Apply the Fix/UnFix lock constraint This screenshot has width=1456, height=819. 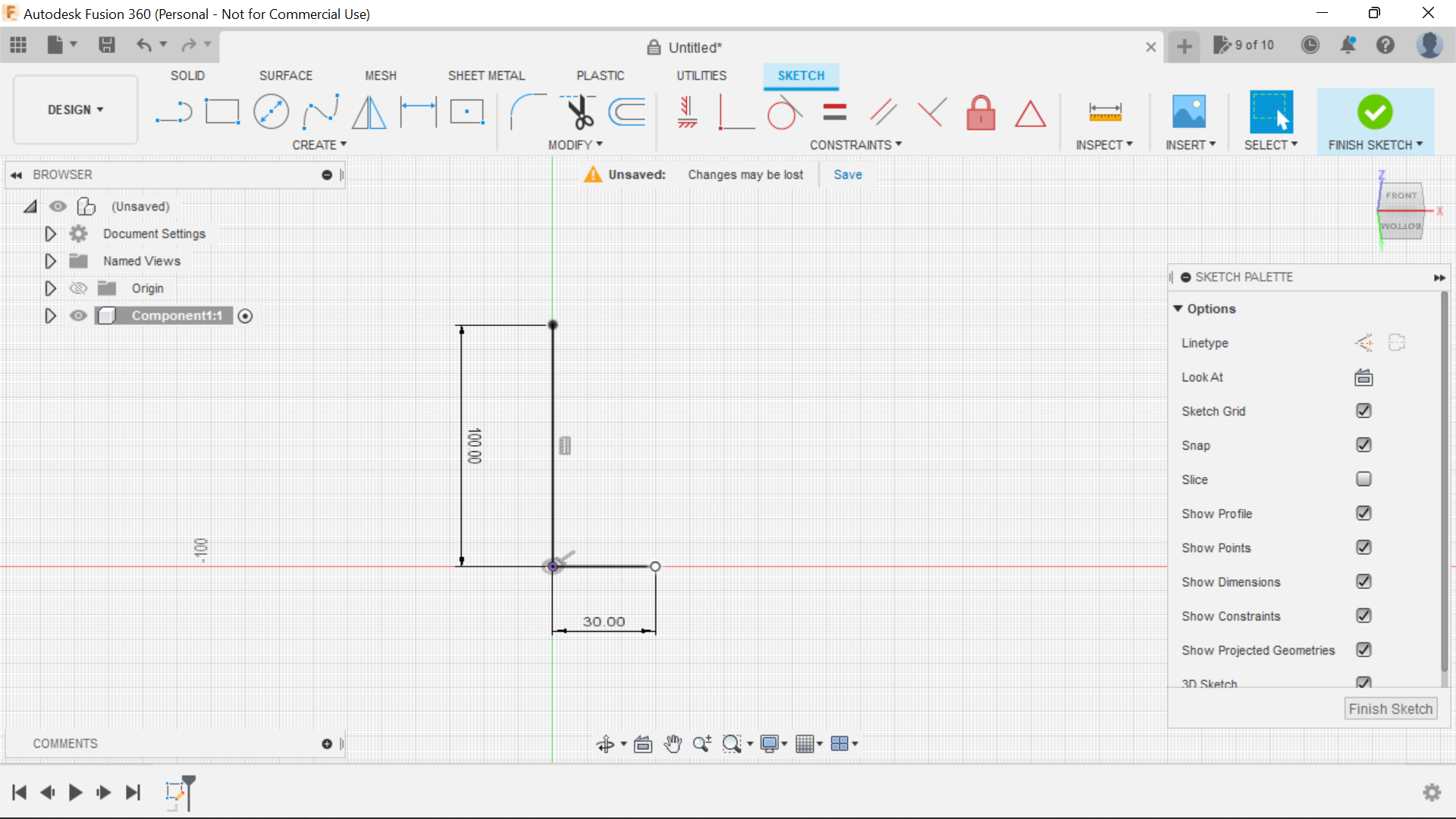(981, 111)
